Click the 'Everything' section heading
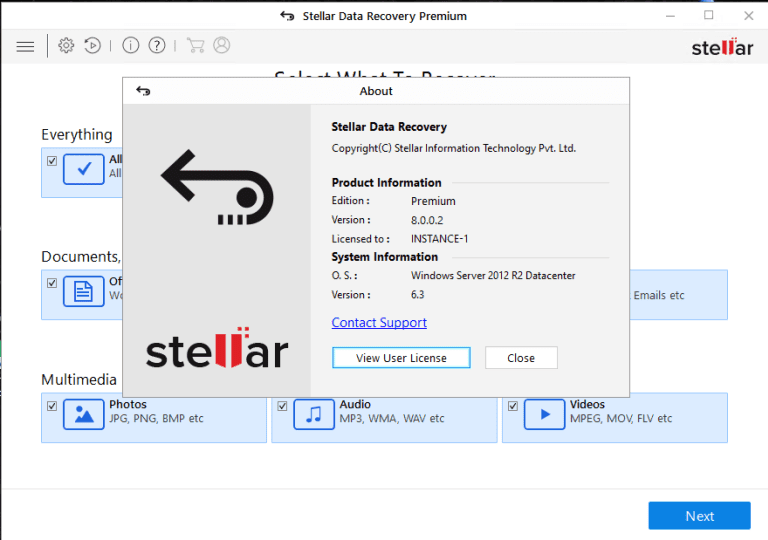 pyautogui.click(x=77, y=135)
